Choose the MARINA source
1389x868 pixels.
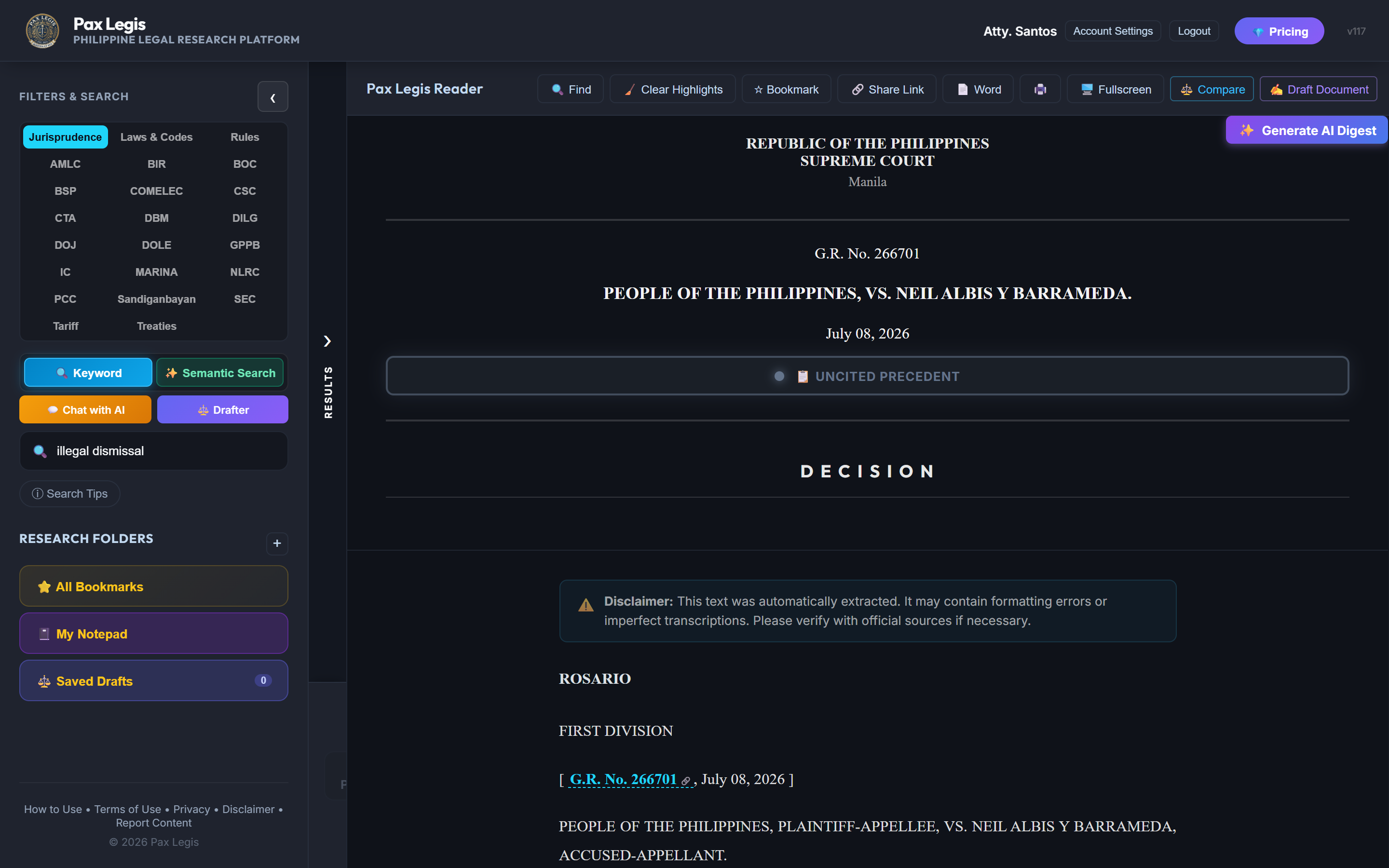(156, 272)
